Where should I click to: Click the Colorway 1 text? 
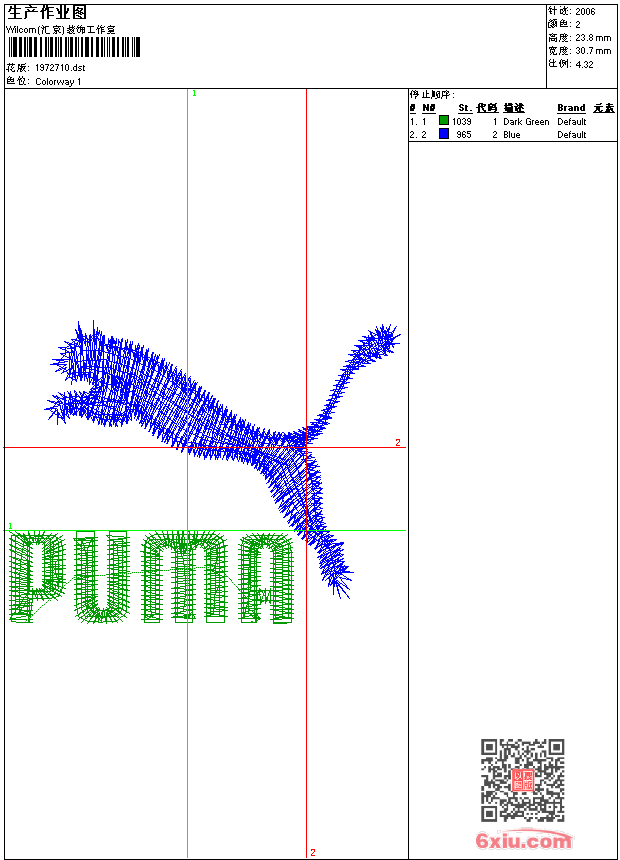click(x=58, y=82)
